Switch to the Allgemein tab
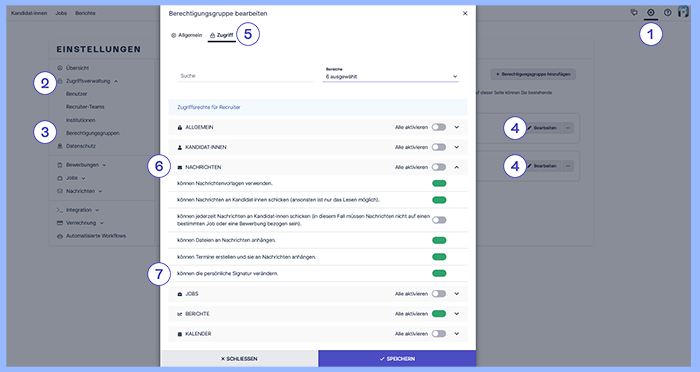 coord(187,35)
